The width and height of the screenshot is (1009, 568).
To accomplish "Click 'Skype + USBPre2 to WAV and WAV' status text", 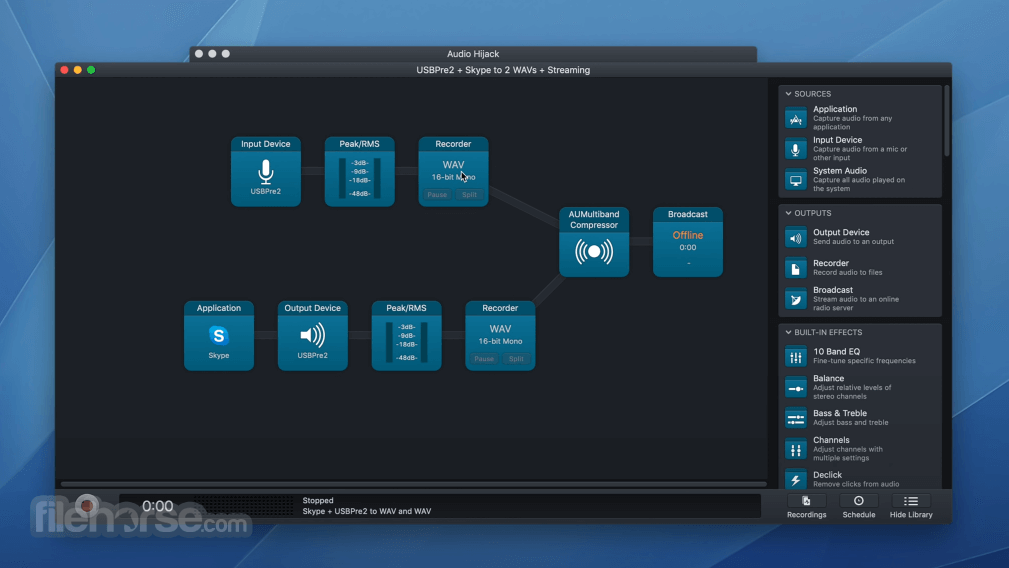I will click(x=367, y=511).
